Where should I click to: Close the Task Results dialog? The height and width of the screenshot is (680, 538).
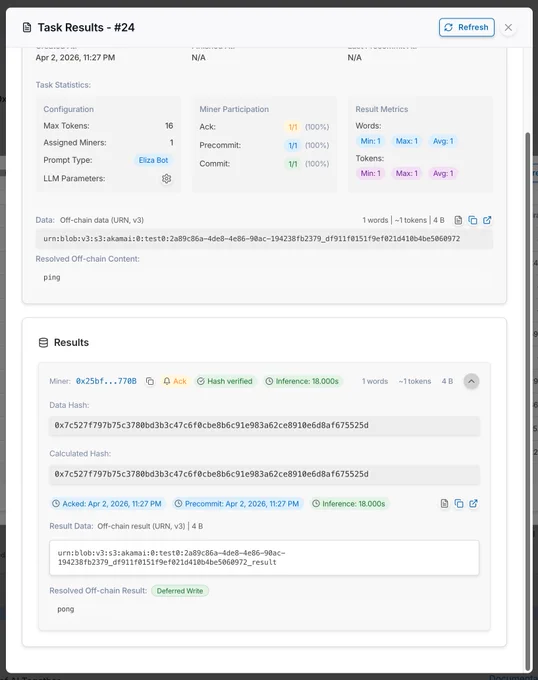click(508, 27)
